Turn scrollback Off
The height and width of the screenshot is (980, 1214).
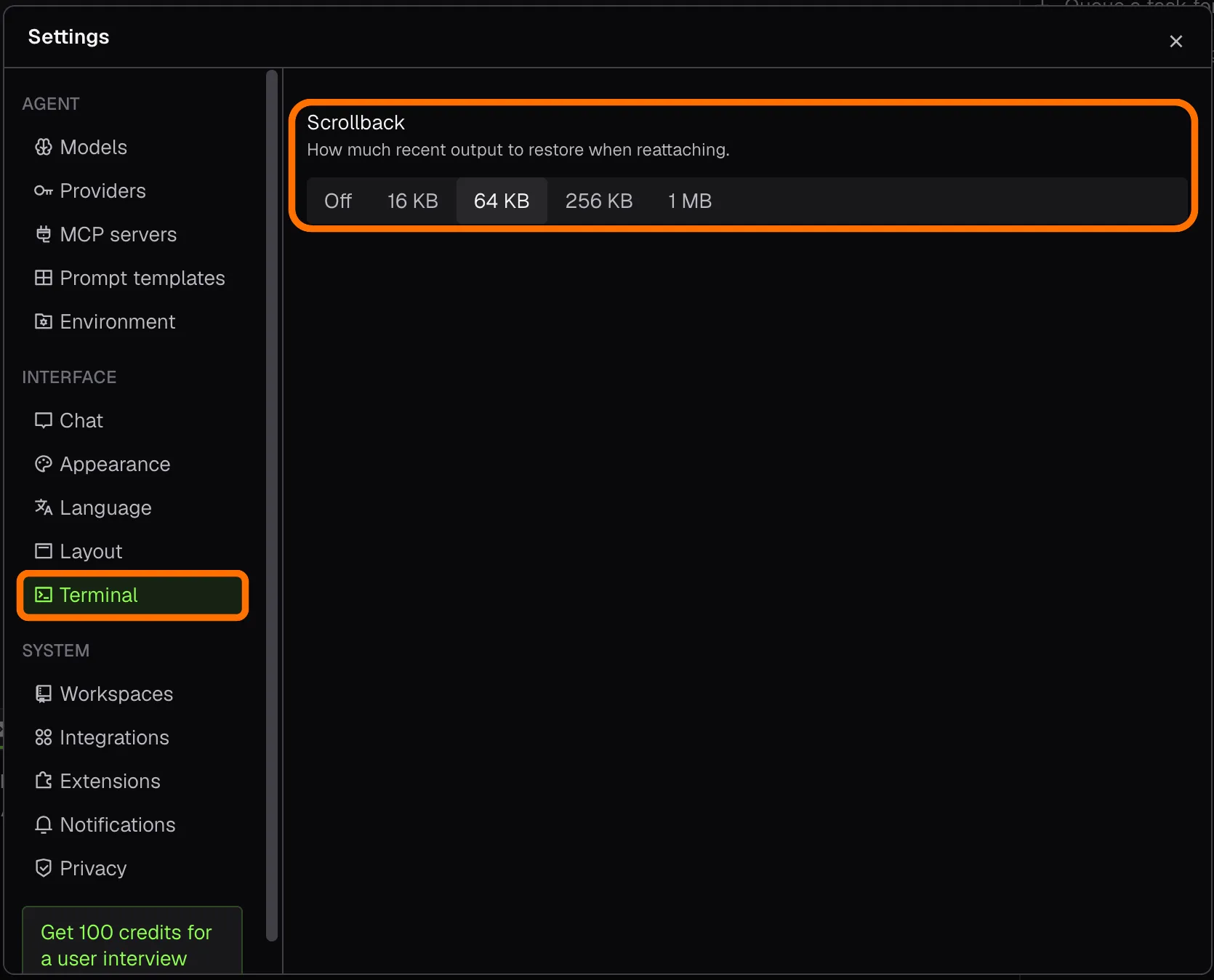coord(338,201)
